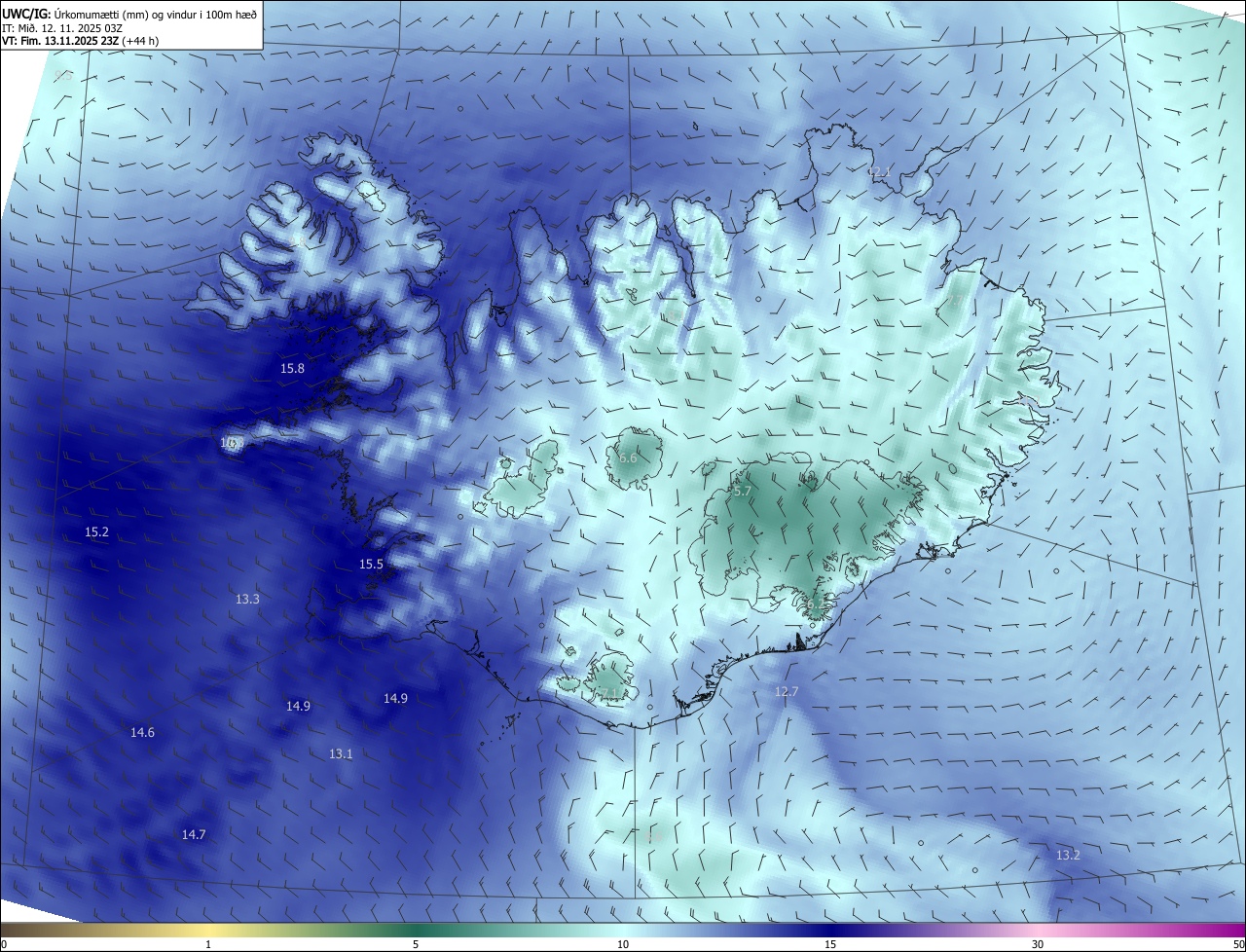Click the colorbar tick label 10

click(x=623, y=945)
